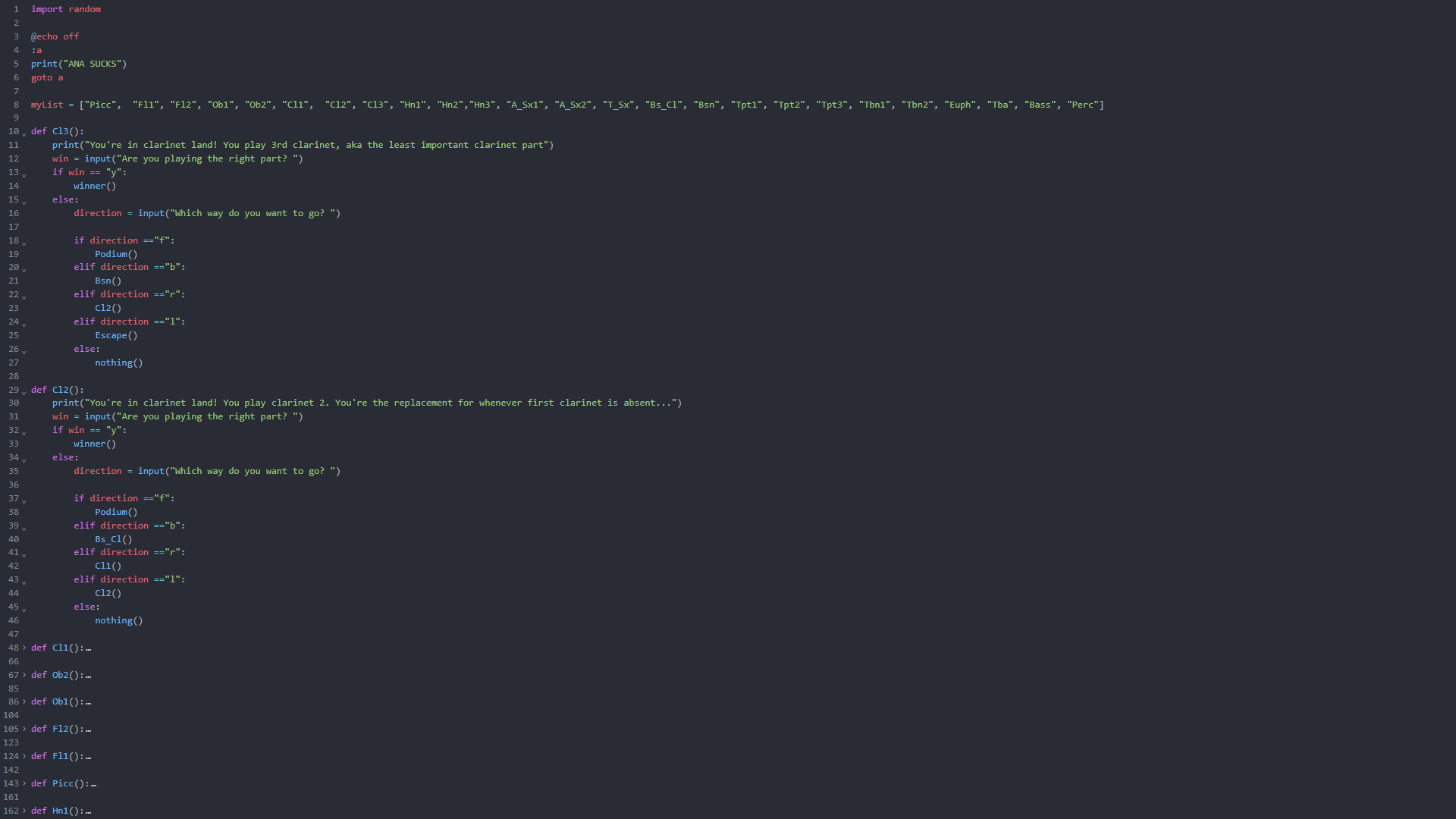Image resolution: width=1456 pixels, height=819 pixels.
Task: Expand the folded def Picc() function
Action: tap(24, 783)
